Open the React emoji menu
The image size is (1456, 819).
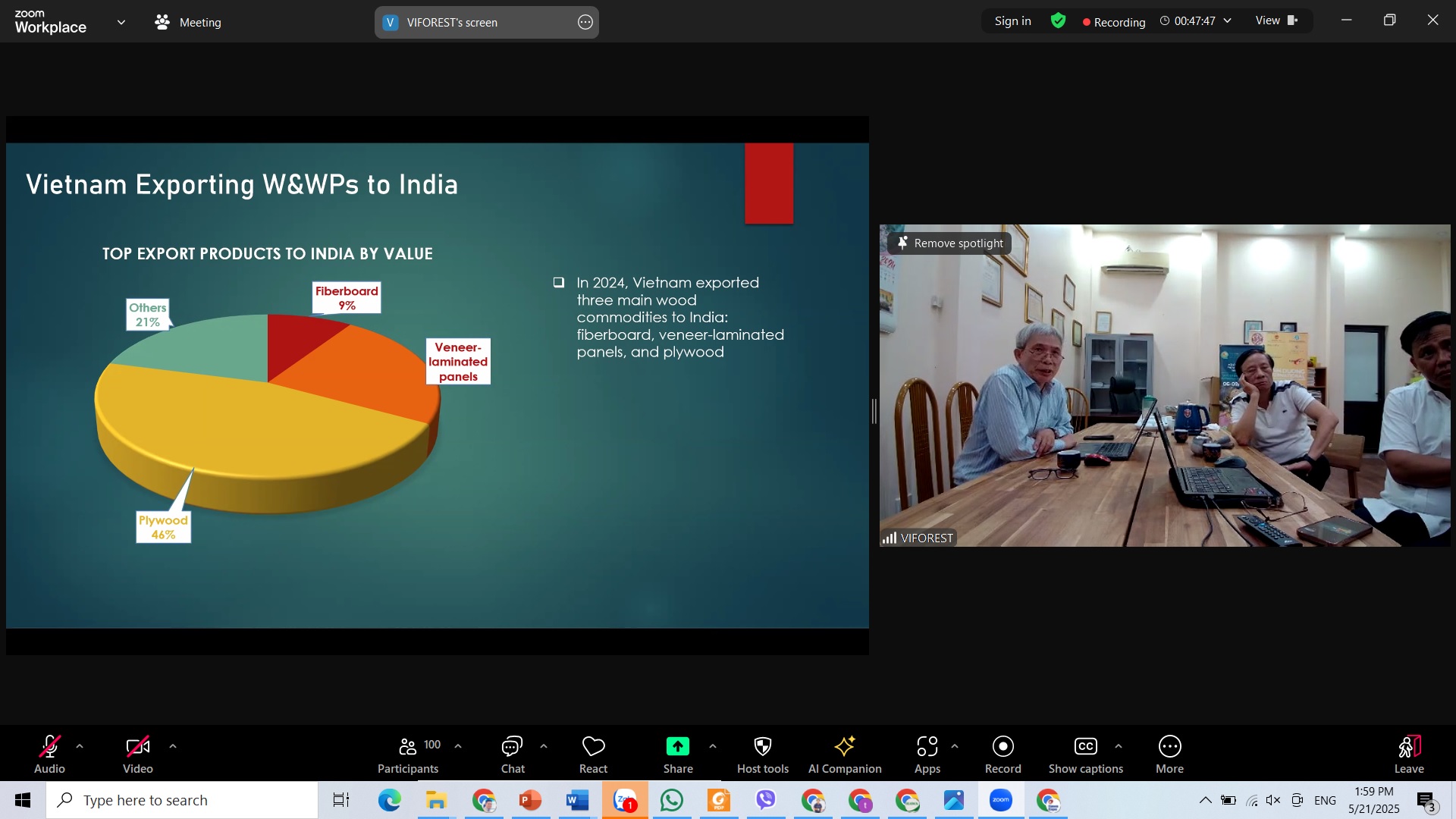pyautogui.click(x=593, y=755)
